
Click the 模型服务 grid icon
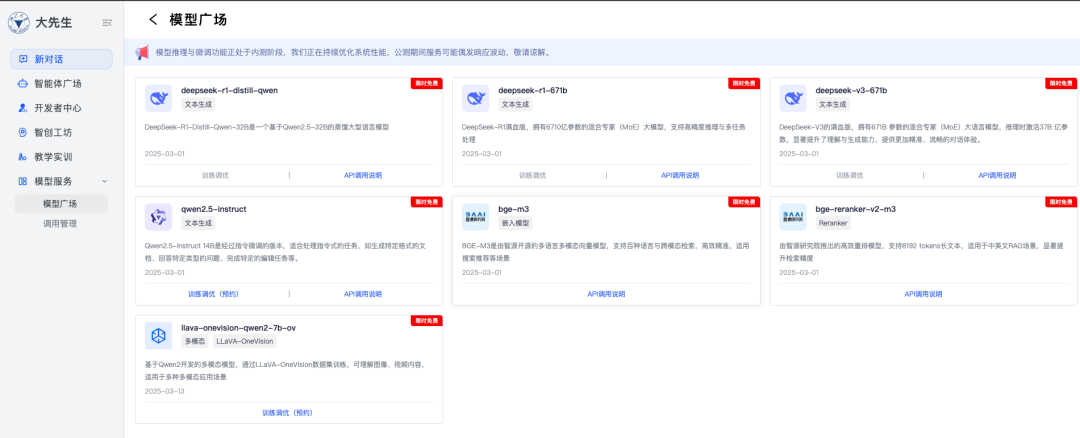(x=23, y=181)
